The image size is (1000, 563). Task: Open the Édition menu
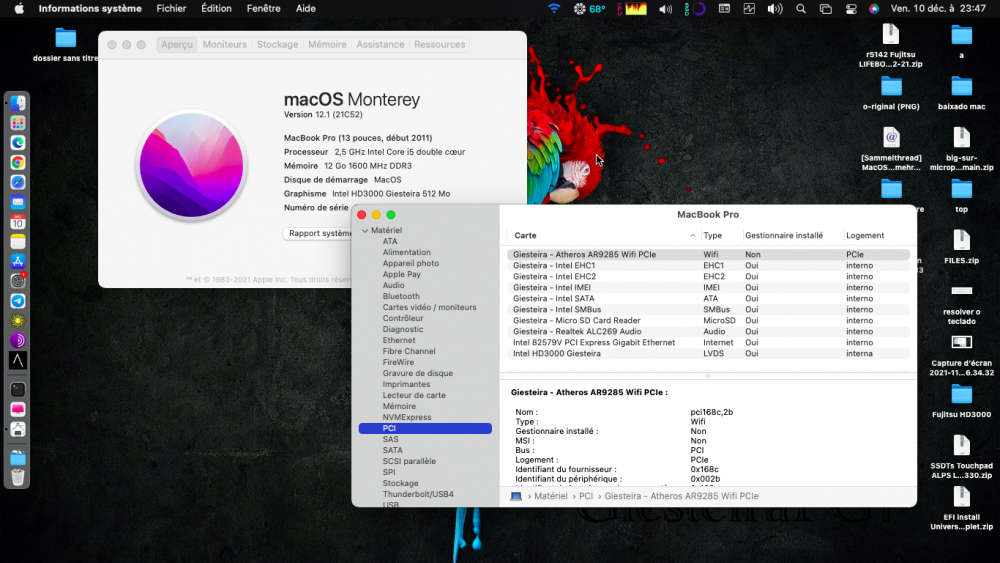coord(216,8)
